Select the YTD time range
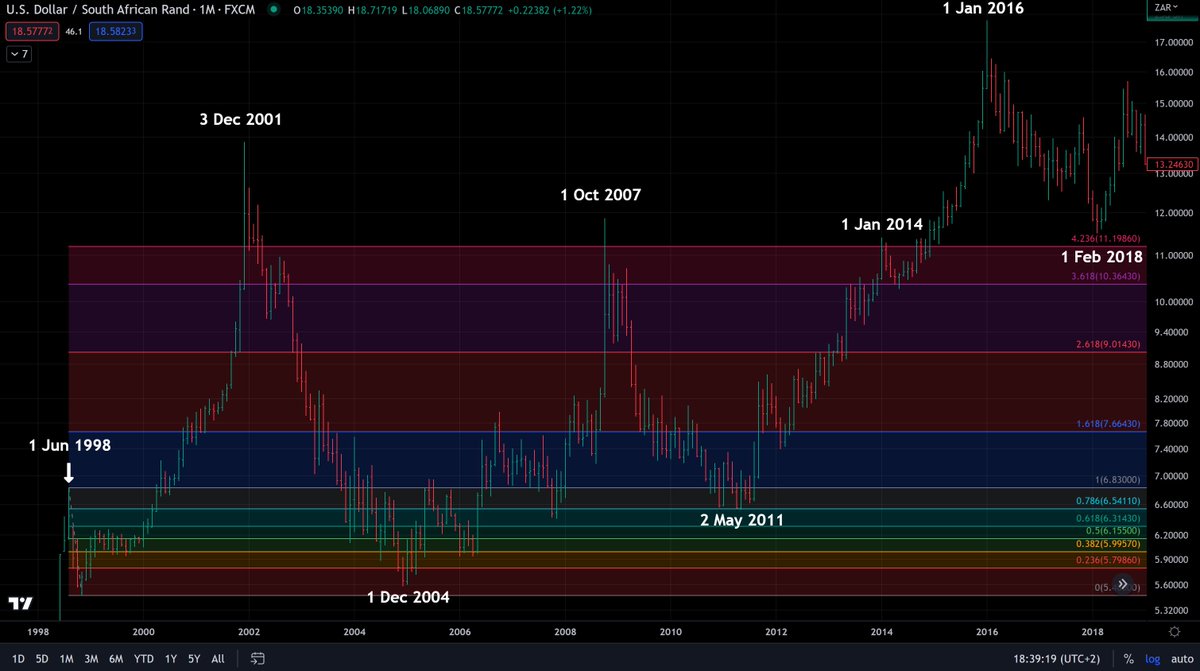1200x671 pixels. coord(145,659)
